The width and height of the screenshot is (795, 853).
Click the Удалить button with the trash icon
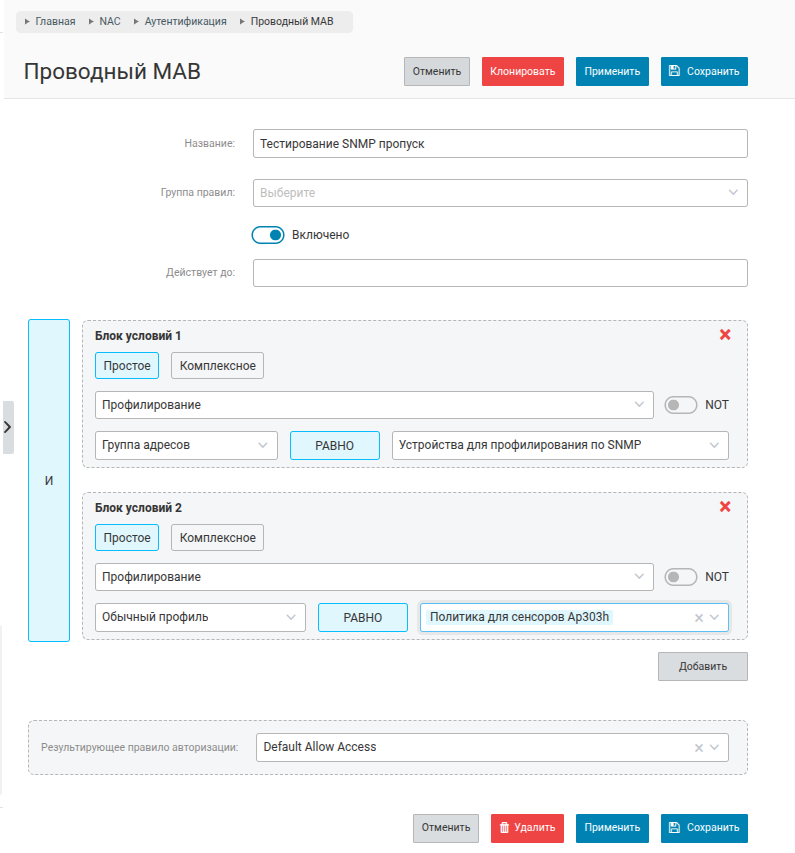tap(527, 827)
